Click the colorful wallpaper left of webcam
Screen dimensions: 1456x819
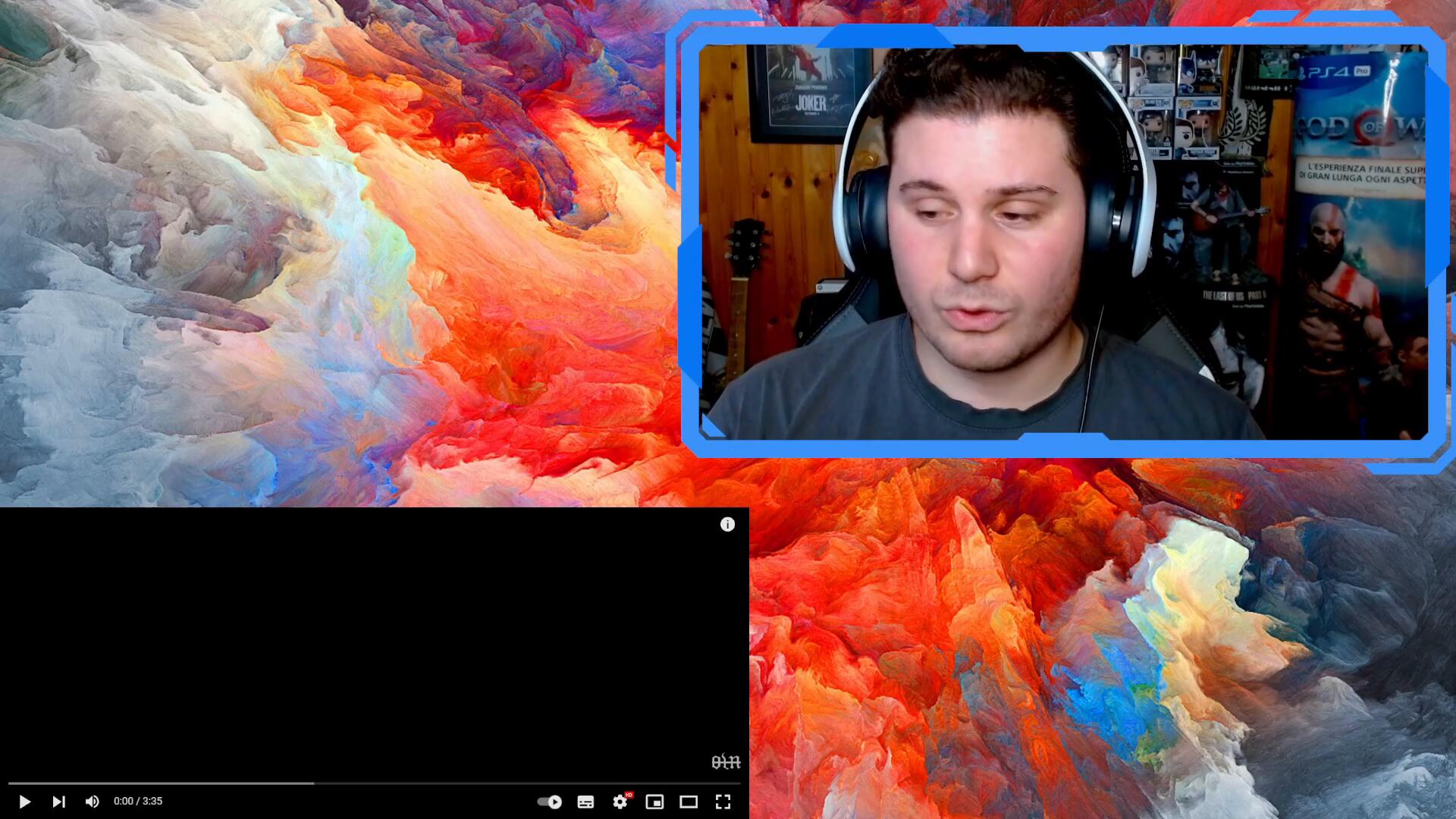341,250
